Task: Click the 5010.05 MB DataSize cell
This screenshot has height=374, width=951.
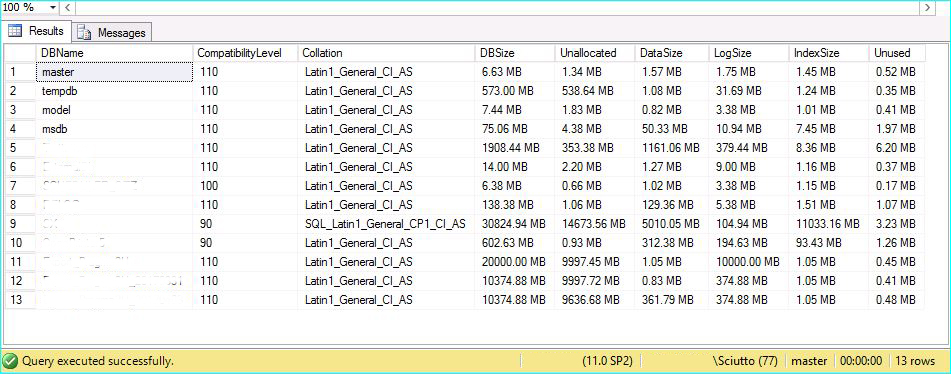Action: [x=671, y=224]
